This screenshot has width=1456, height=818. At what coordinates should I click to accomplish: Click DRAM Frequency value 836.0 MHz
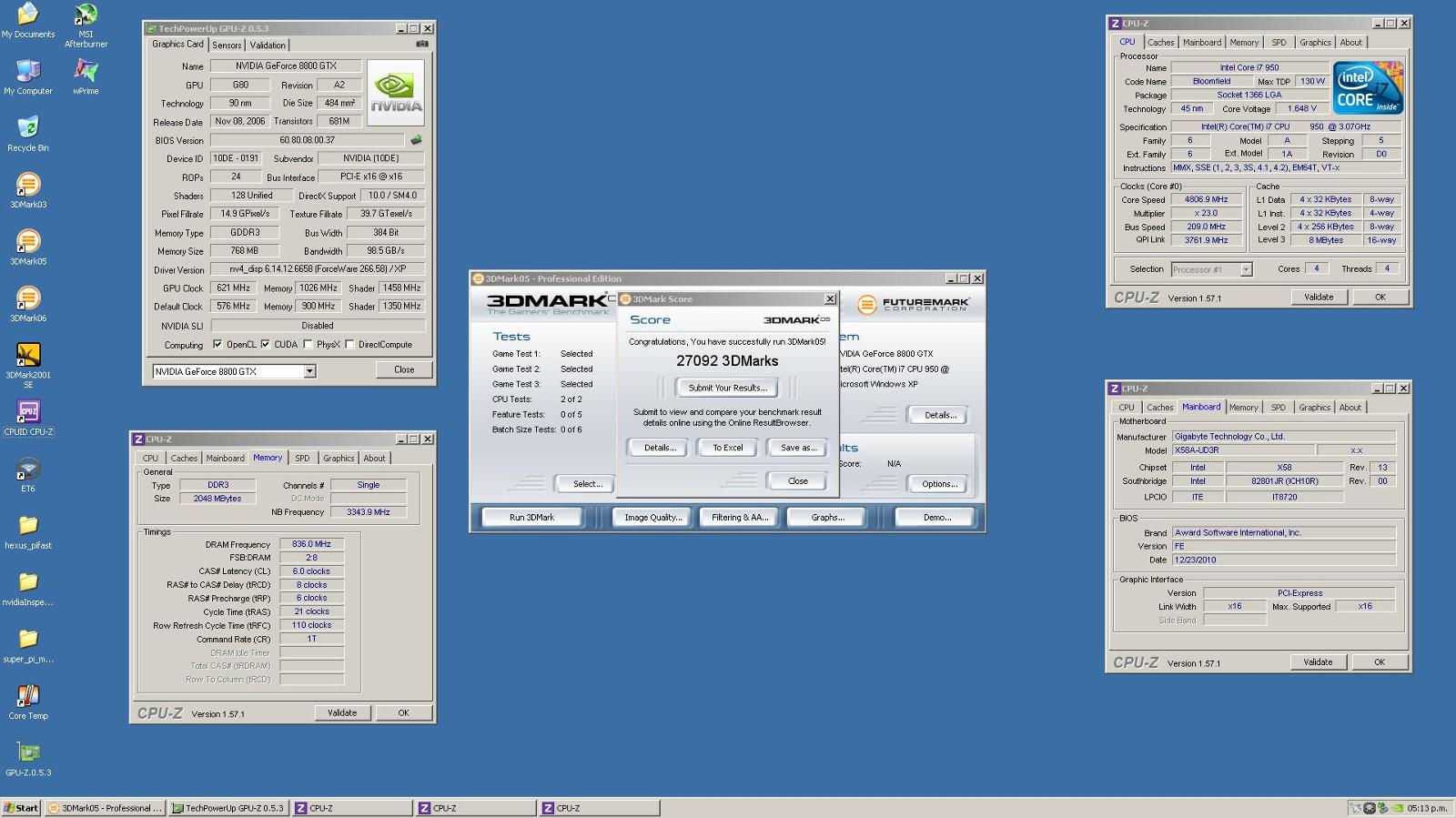click(311, 544)
